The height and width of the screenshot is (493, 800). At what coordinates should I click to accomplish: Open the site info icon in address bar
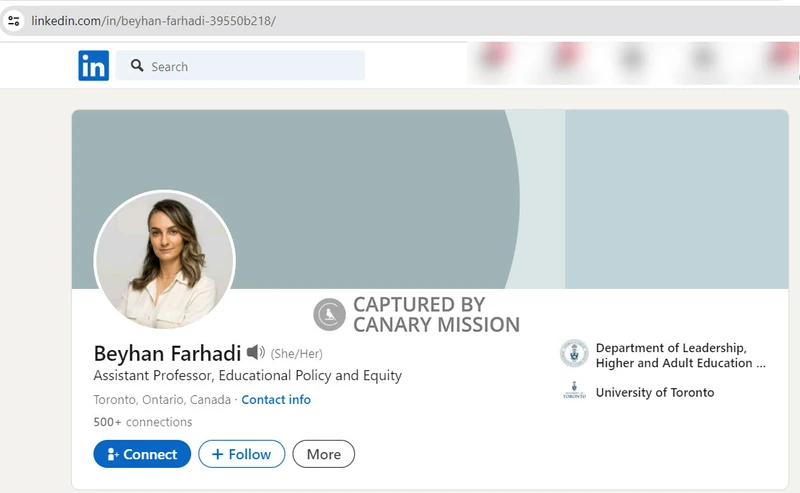[x=14, y=21]
